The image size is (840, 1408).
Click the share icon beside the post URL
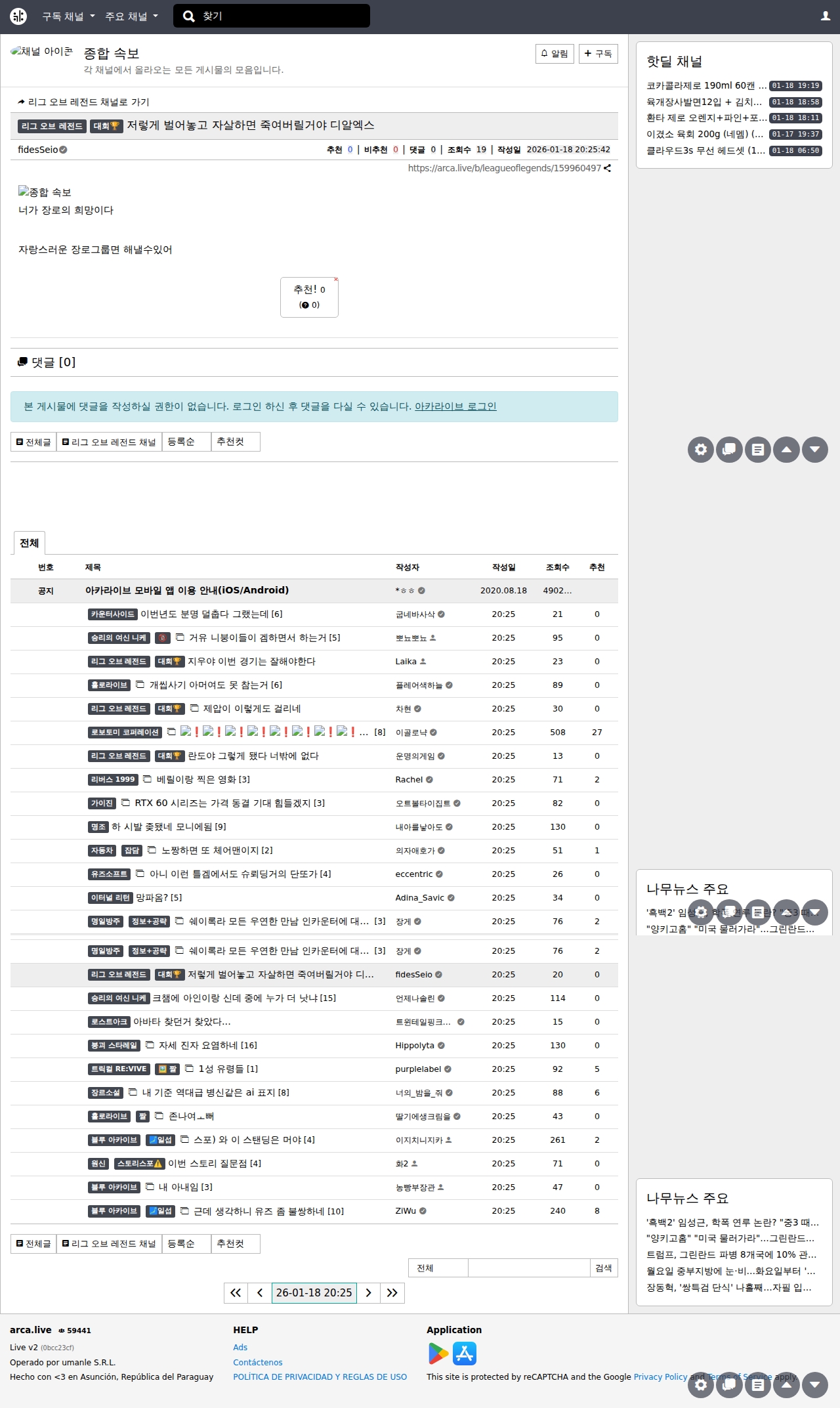click(x=608, y=168)
